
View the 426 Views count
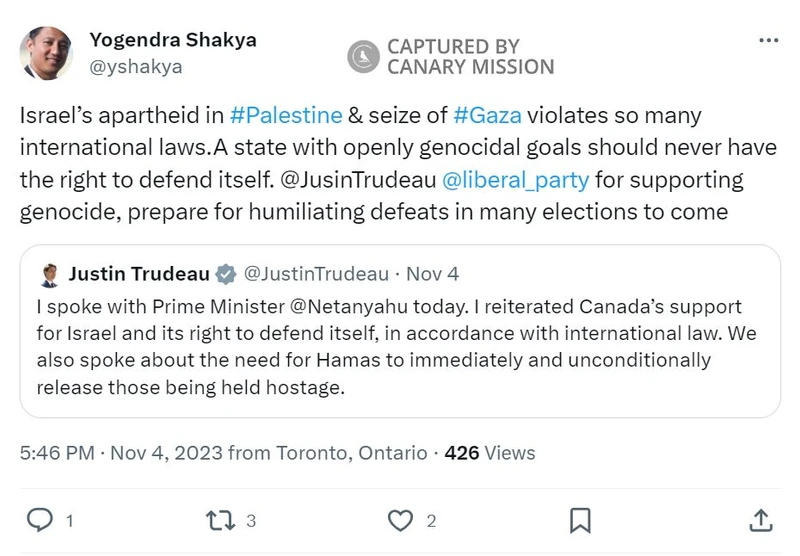coord(490,453)
